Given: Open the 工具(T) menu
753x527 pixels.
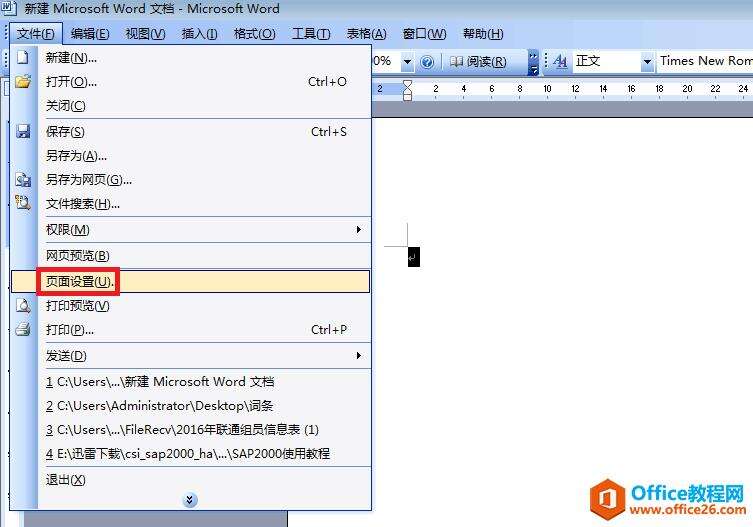Looking at the screenshot, I should click(311, 34).
